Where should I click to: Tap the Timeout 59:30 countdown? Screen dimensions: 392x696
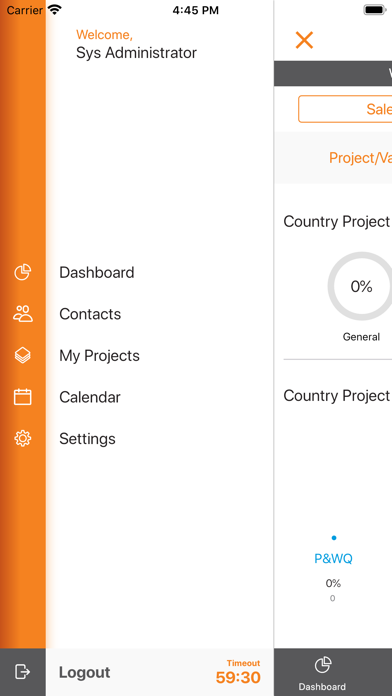click(x=238, y=672)
